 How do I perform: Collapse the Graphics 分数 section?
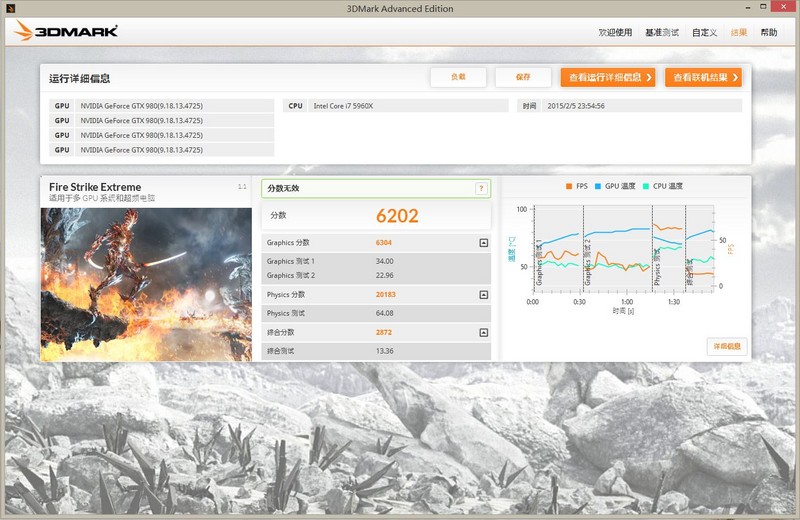coord(484,243)
